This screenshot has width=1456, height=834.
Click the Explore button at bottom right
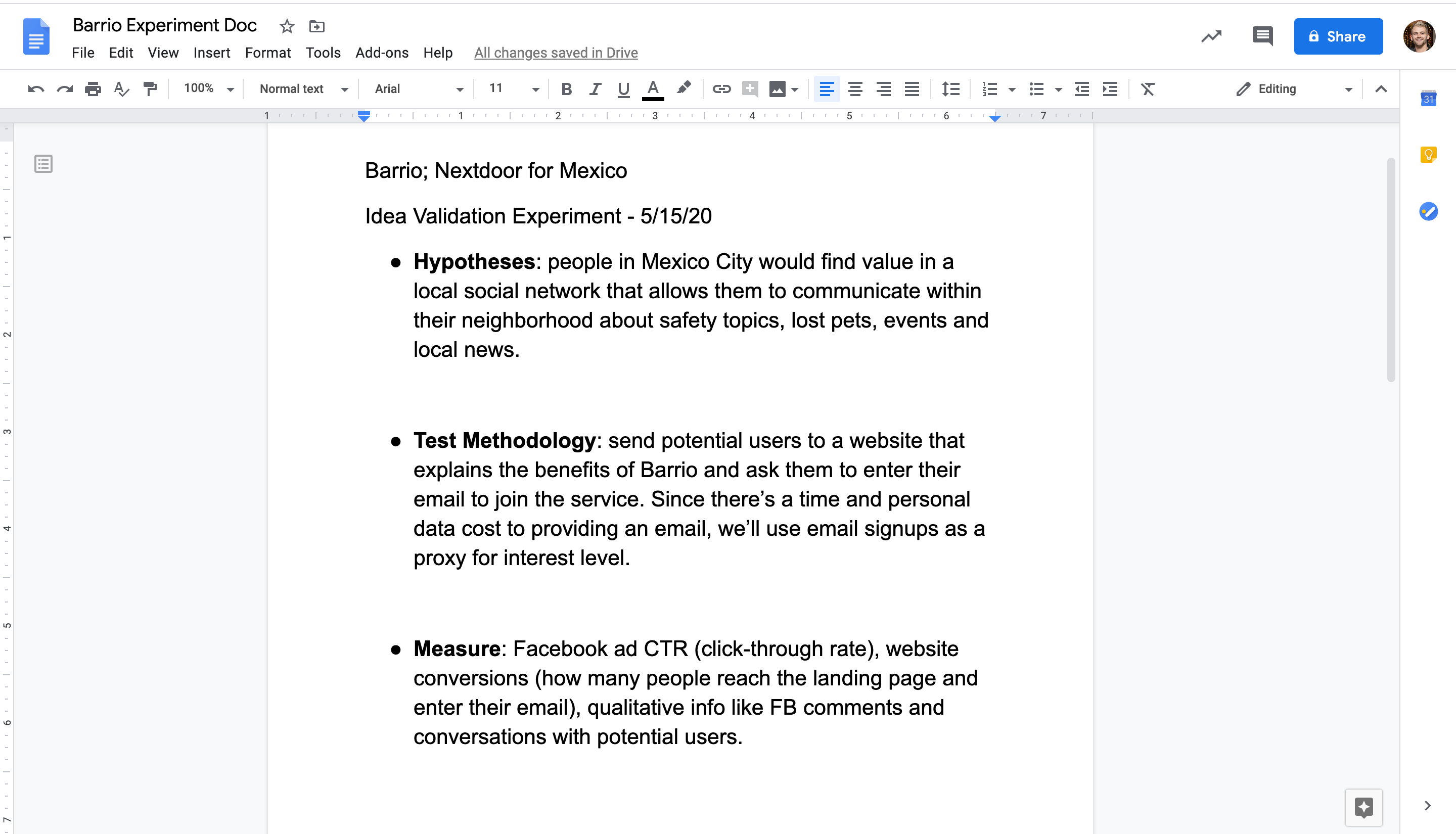[x=1363, y=808]
